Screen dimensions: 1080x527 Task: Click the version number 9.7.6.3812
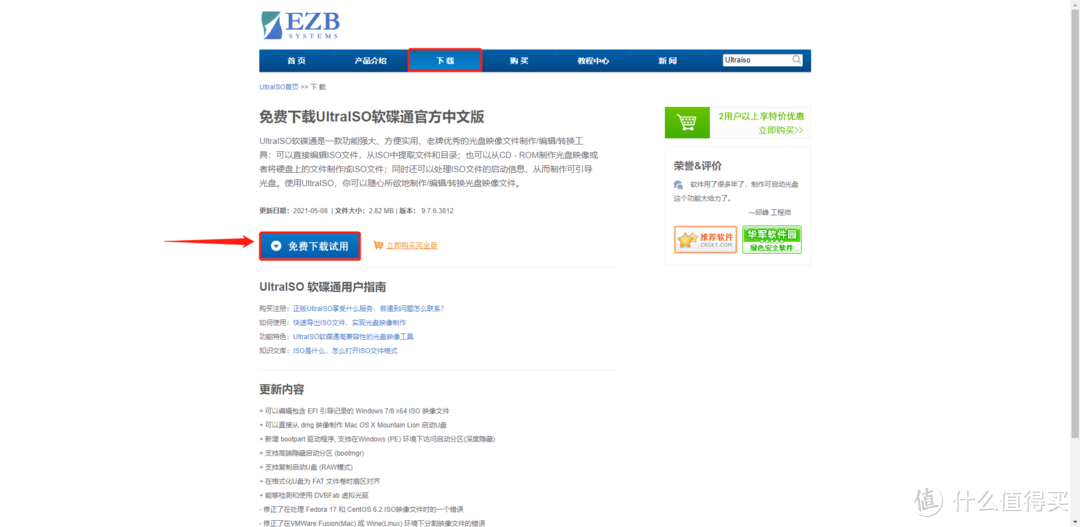[x=437, y=210]
